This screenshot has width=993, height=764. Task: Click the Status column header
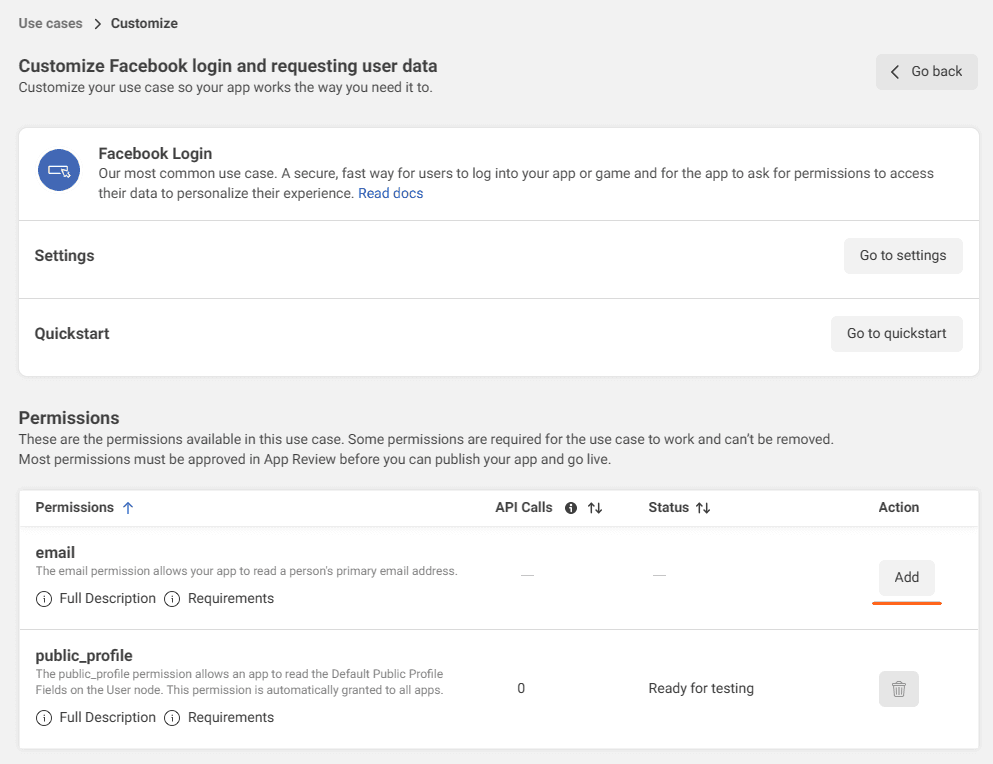pos(668,507)
